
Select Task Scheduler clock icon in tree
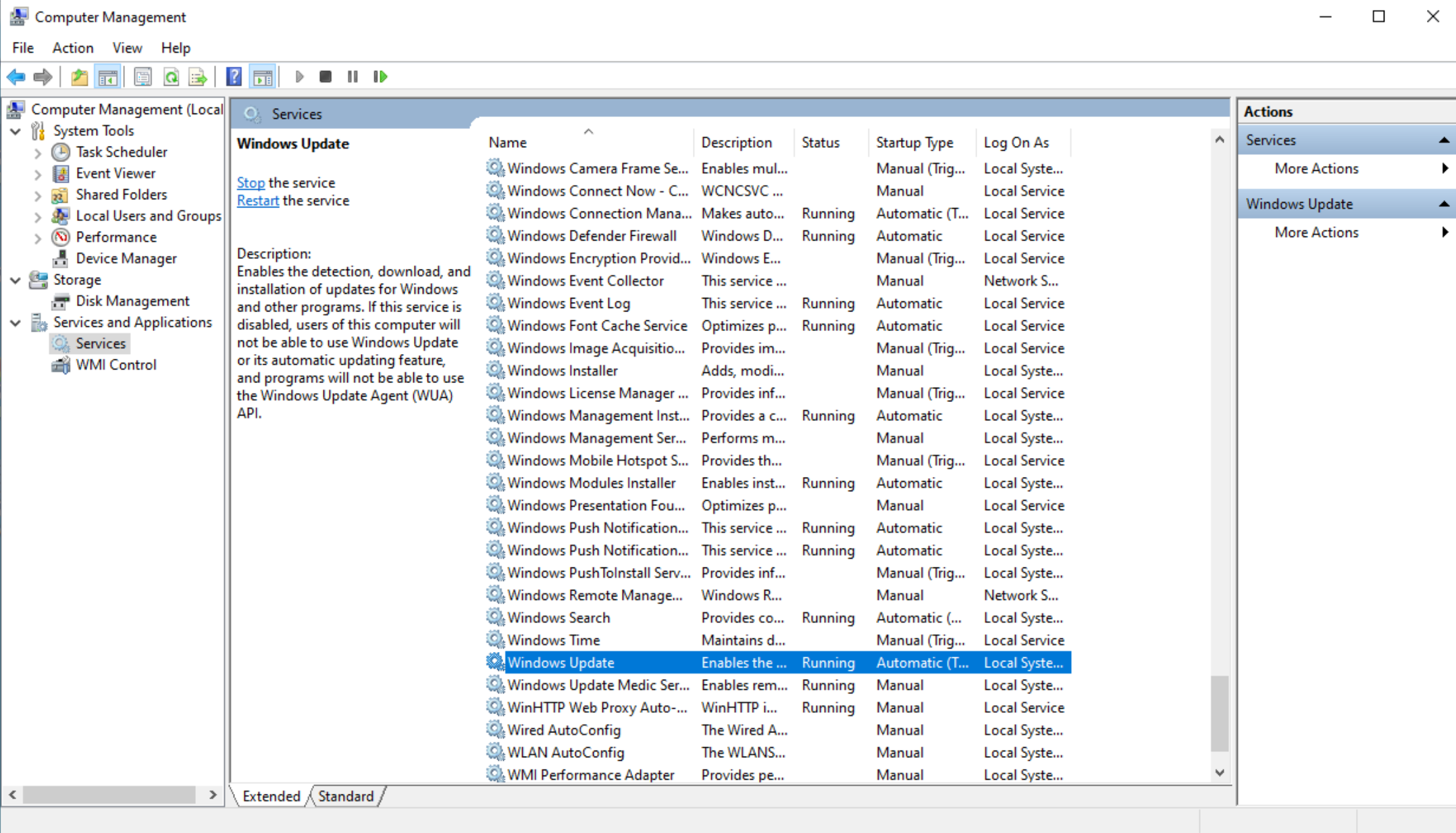point(61,152)
